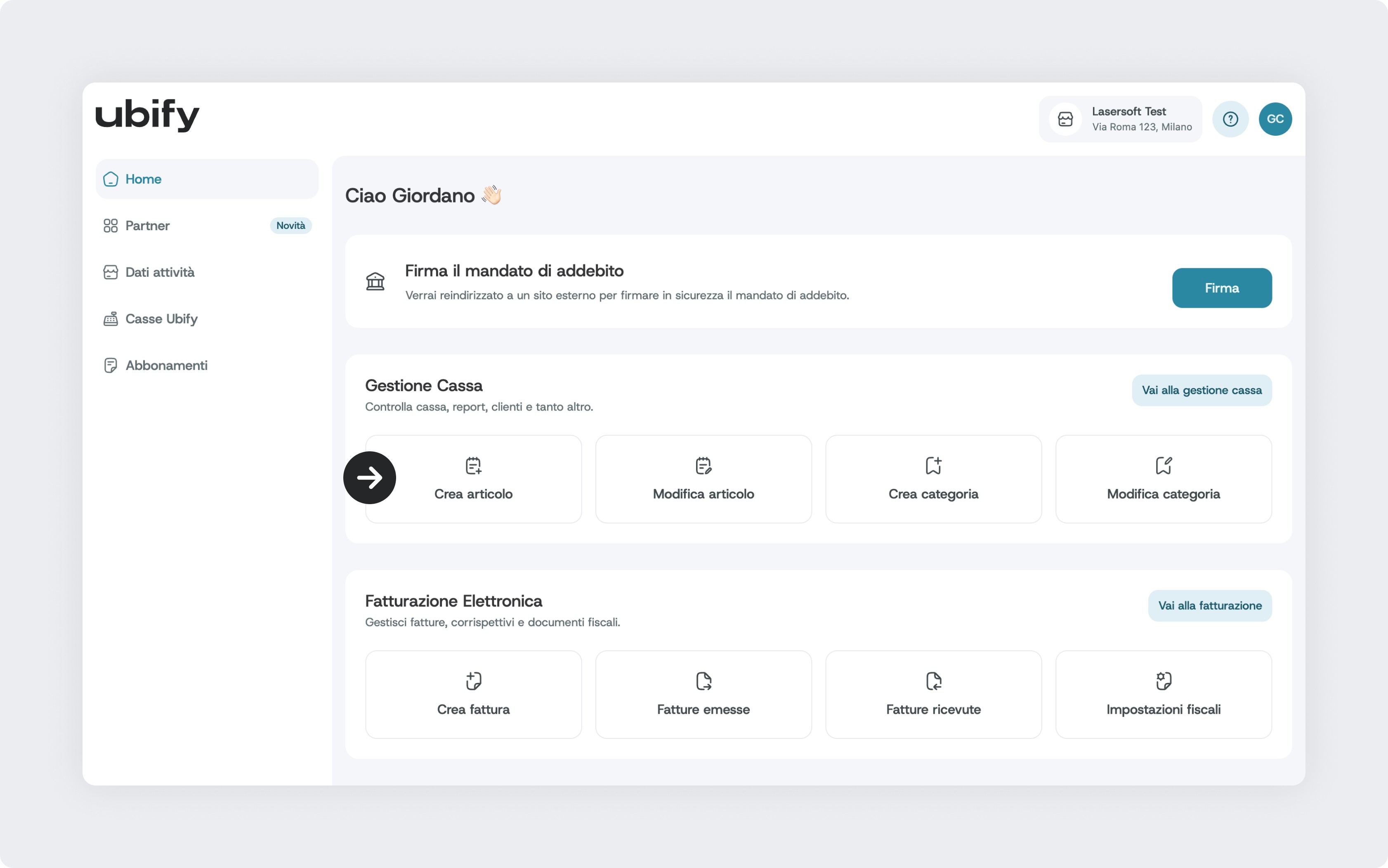Screen dimensions: 1388x868
Task: Open the Crea fattura card
Action: pos(473,695)
